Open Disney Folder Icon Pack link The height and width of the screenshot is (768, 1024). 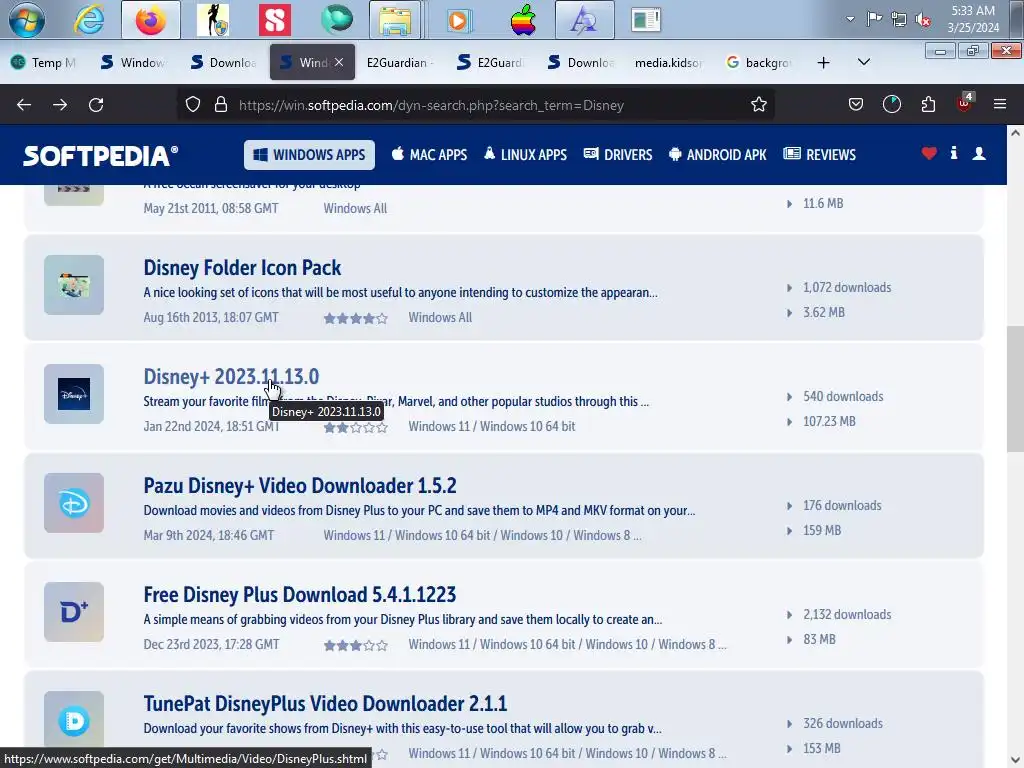[x=242, y=268]
